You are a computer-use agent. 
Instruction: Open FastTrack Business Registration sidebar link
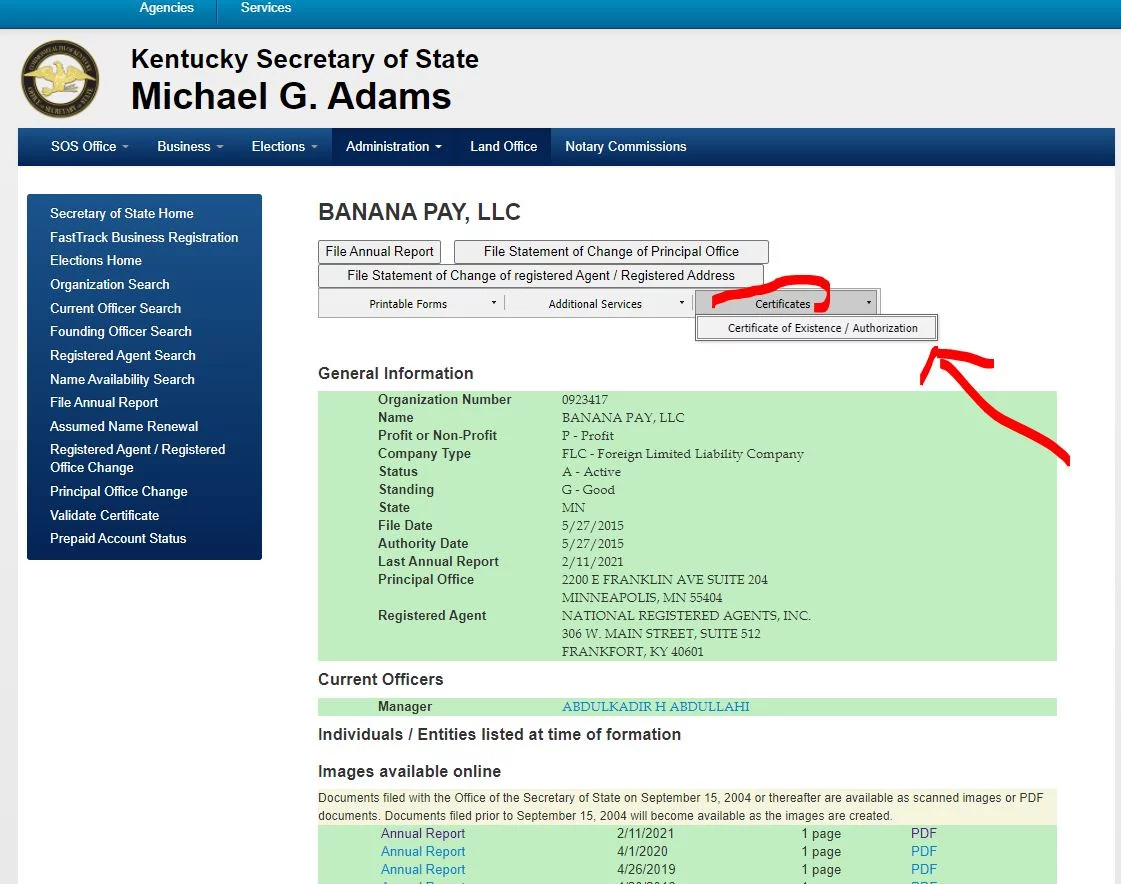(x=144, y=237)
